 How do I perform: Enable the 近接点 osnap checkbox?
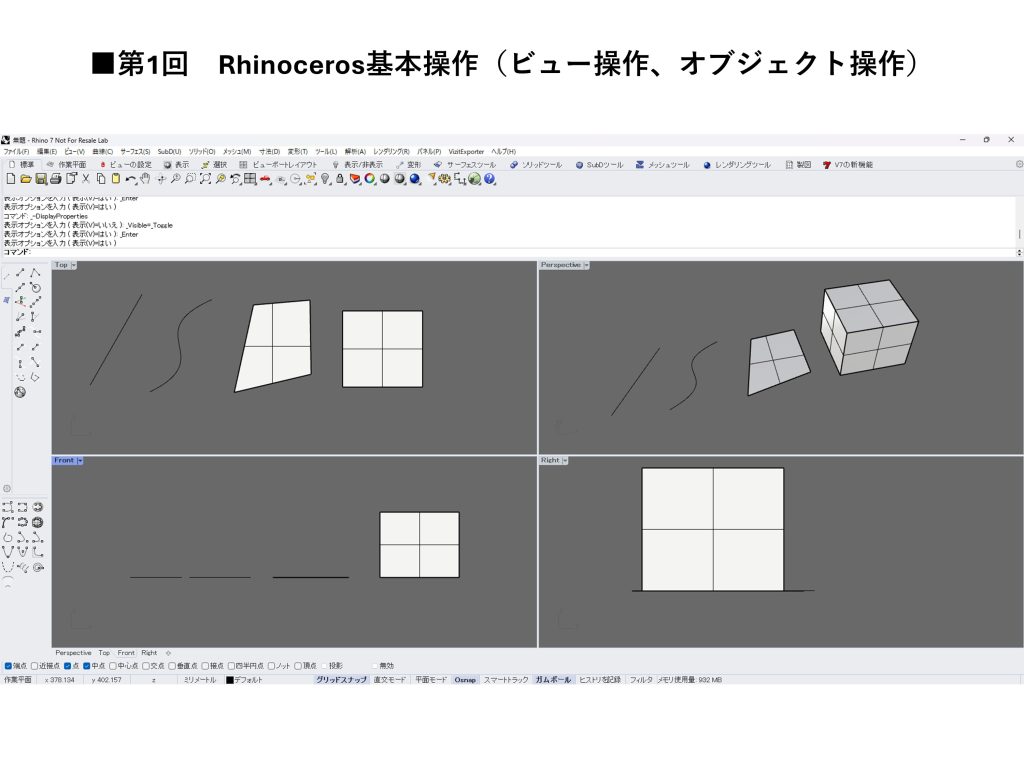(x=35, y=665)
